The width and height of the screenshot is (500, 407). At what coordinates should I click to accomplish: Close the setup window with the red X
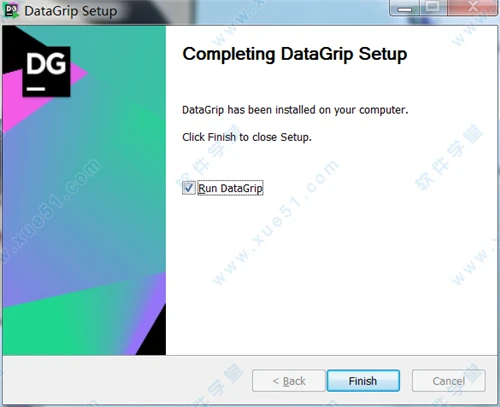(472, 7)
